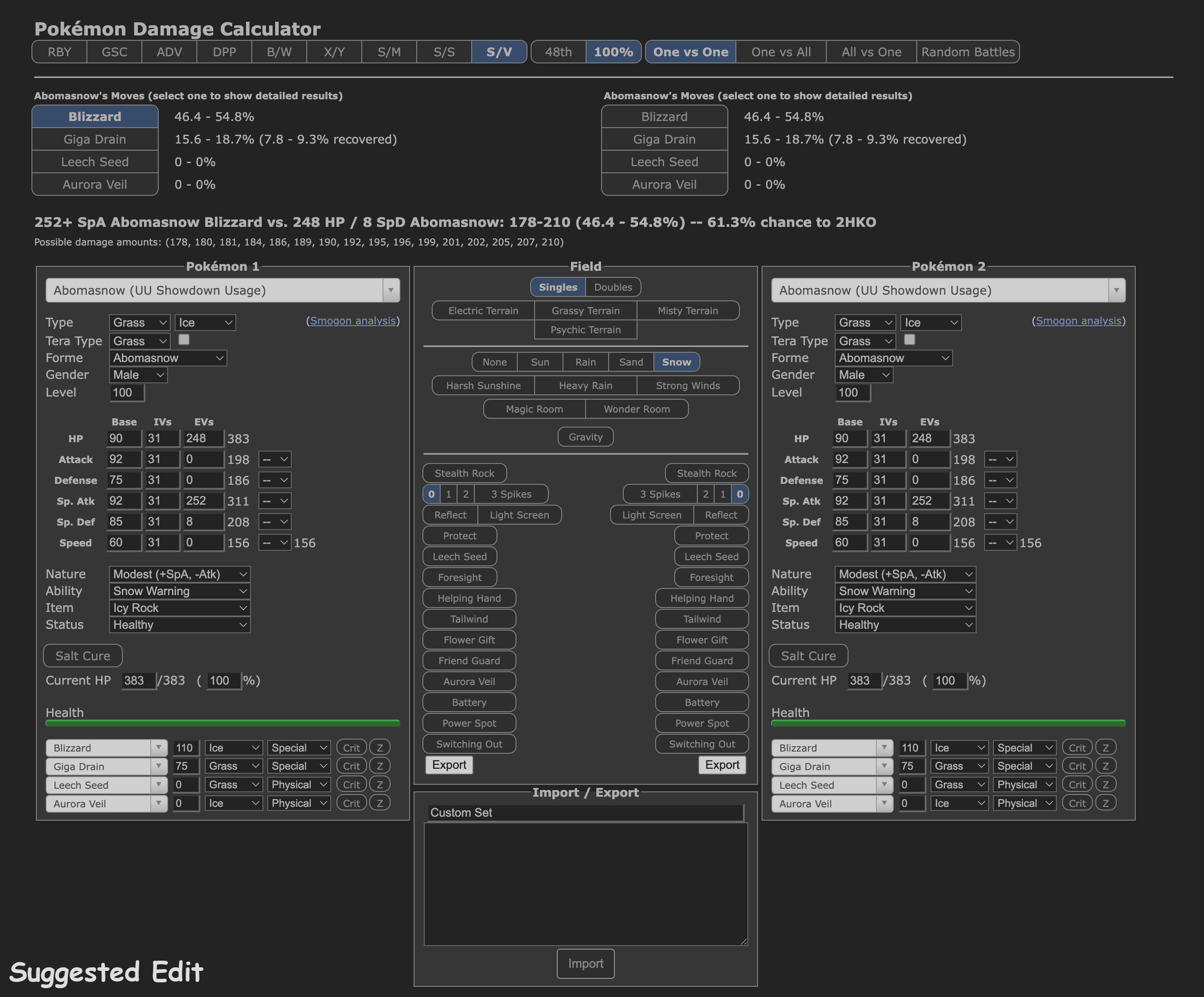Open the Nature dropdown for Pokémon 1

coord(180,573)
